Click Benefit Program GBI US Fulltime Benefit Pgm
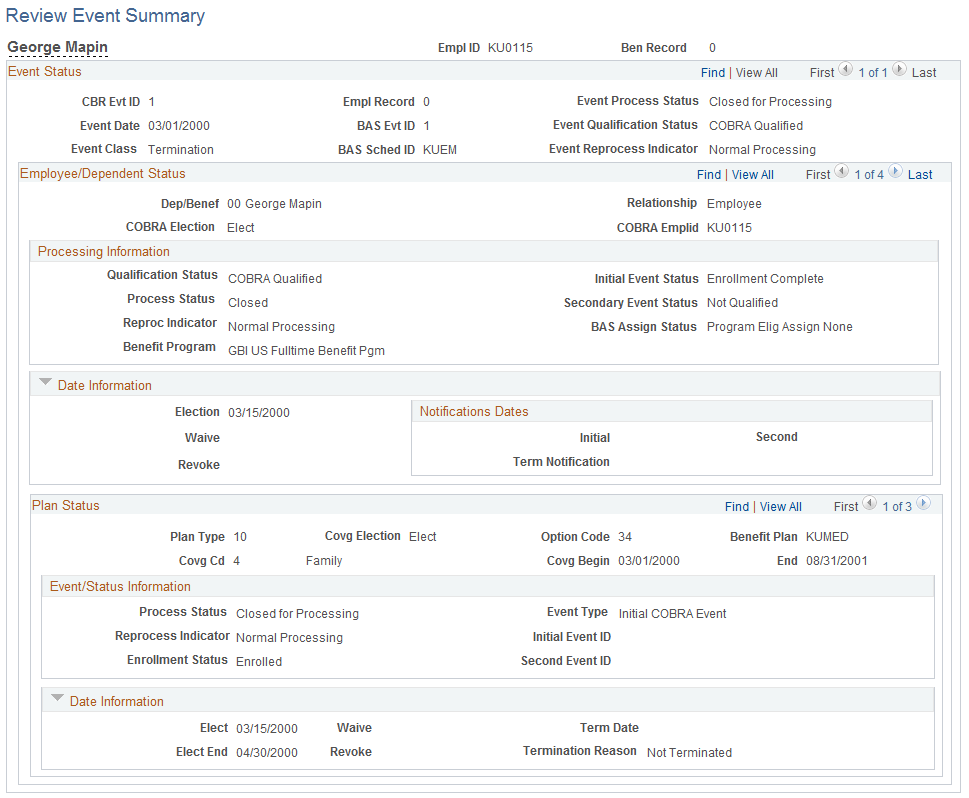The image size is (969, 798). click(306, 350)
